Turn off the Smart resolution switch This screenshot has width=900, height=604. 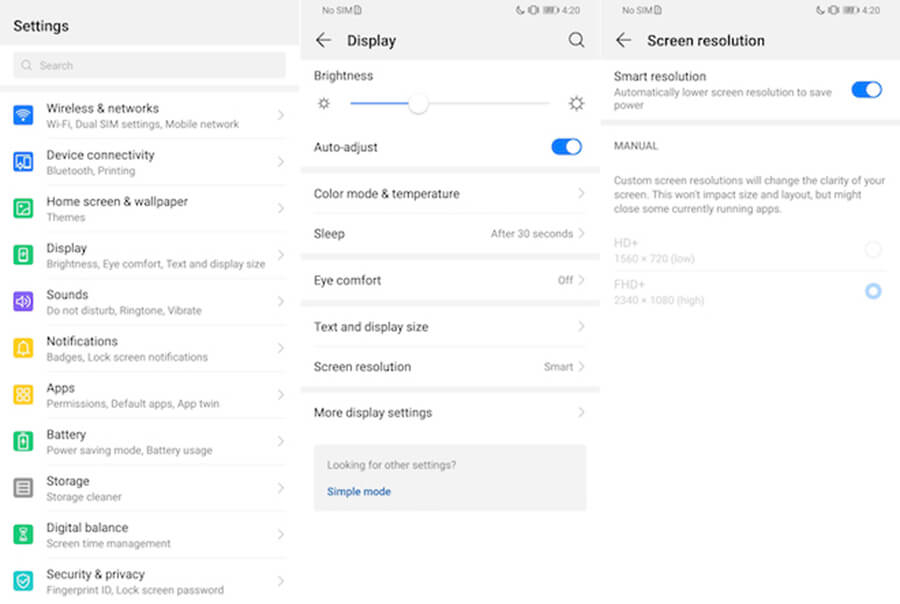[866, 90]
